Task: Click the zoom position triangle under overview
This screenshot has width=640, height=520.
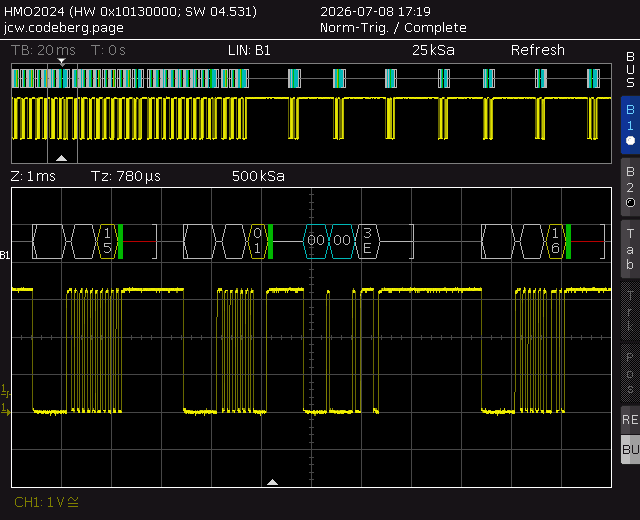Action: point(61,158)
